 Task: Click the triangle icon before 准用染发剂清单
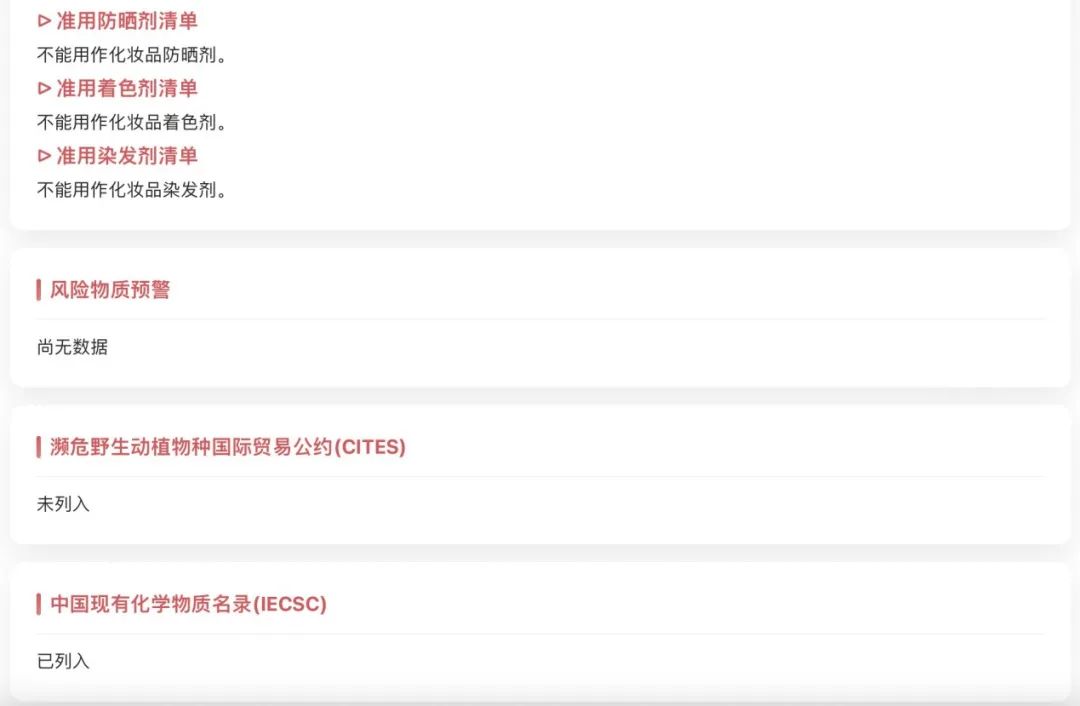tap(44, 156)
